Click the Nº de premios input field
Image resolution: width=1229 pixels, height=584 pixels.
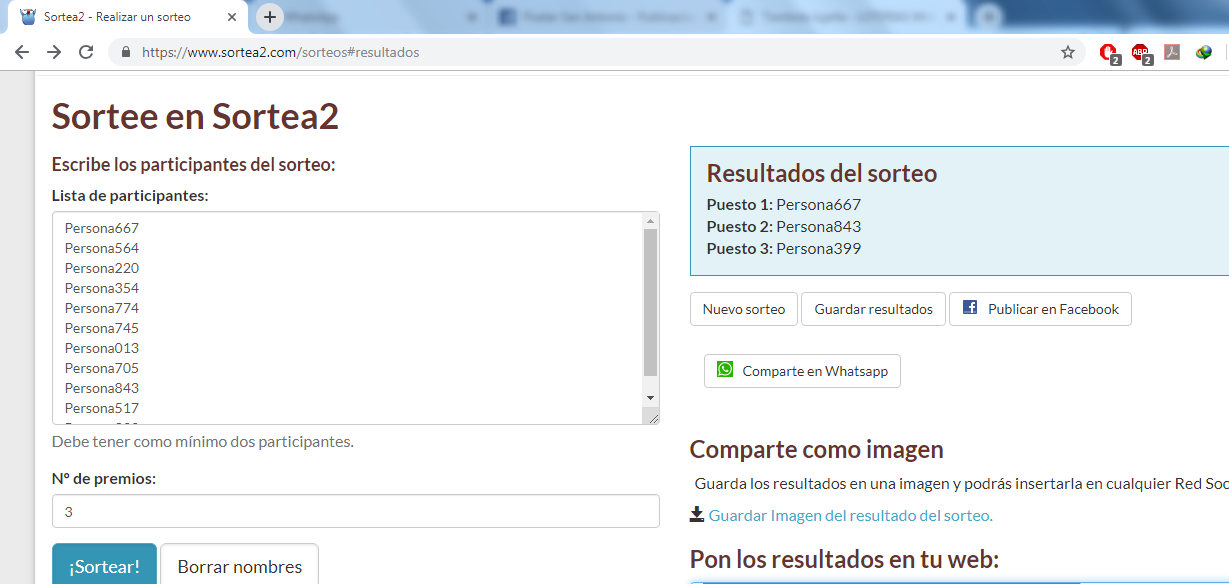point(356,511)
